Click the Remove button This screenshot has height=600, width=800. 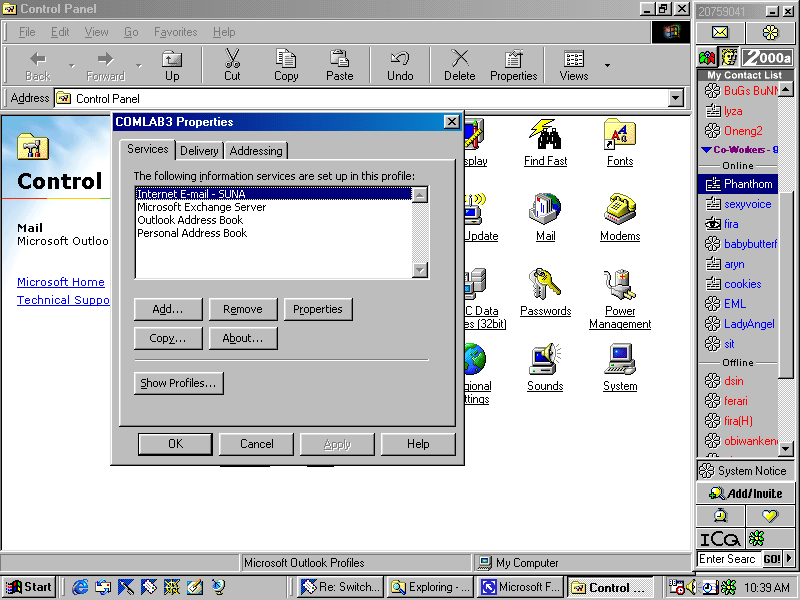point(243,309)
